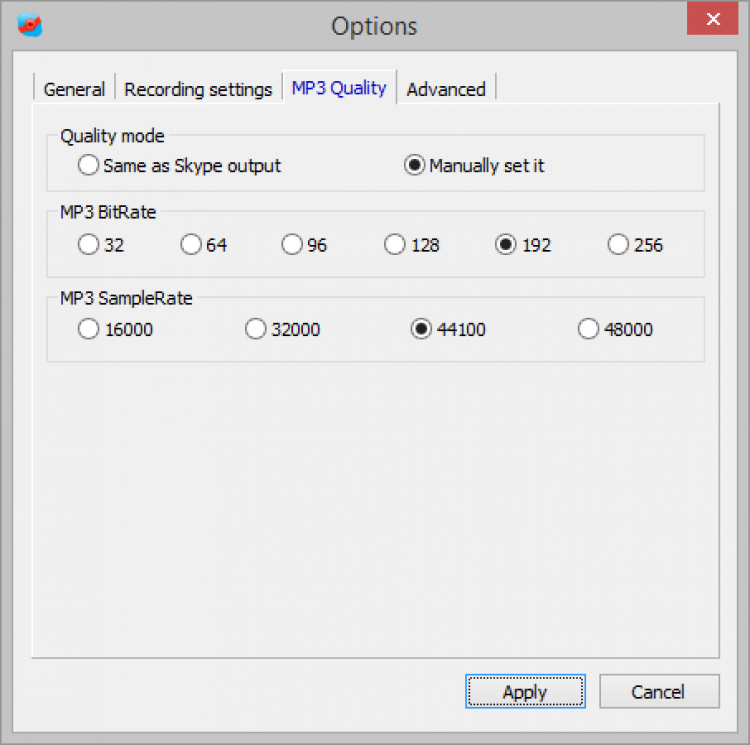Click the Cancel button
The height and width of the screenshot is (745, 750).
click(658, 691)
